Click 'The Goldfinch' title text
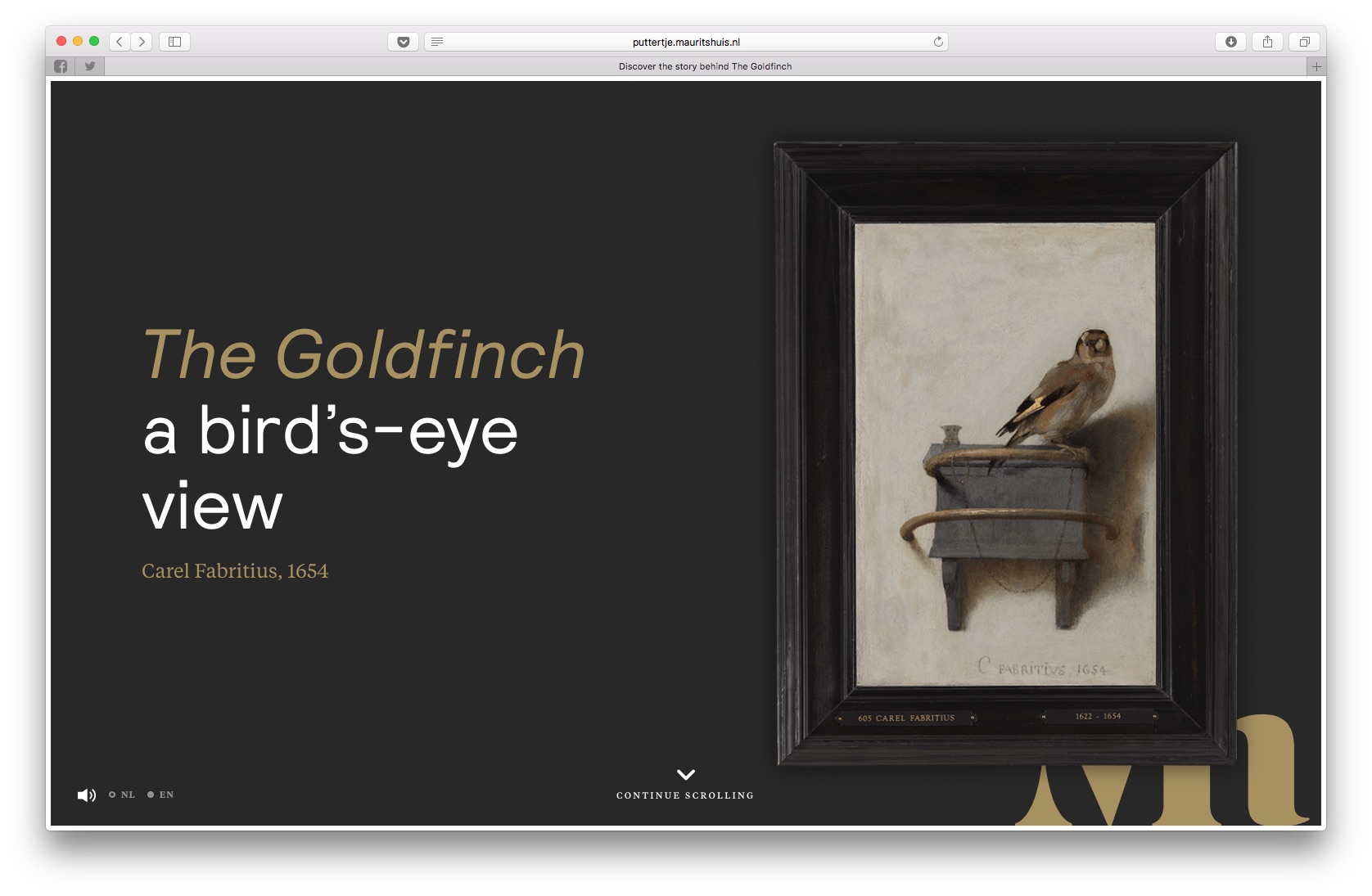The image size is (1372, 896). point(364,355)
